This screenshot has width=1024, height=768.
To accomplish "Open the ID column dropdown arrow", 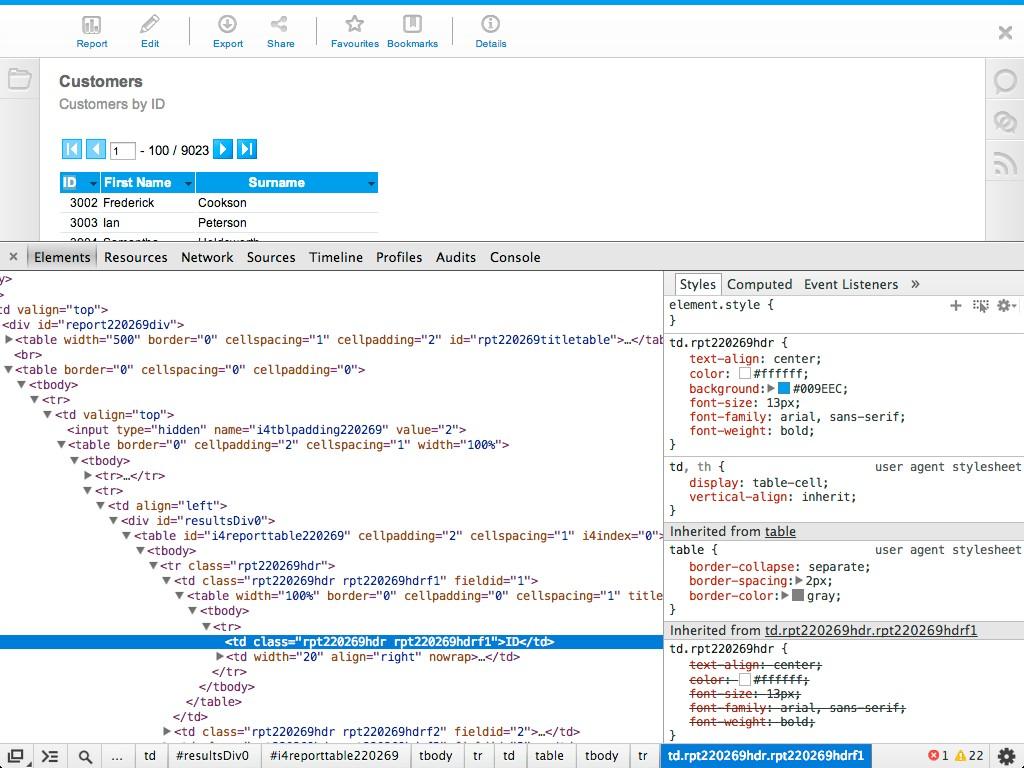I will (x=93, y=184).
